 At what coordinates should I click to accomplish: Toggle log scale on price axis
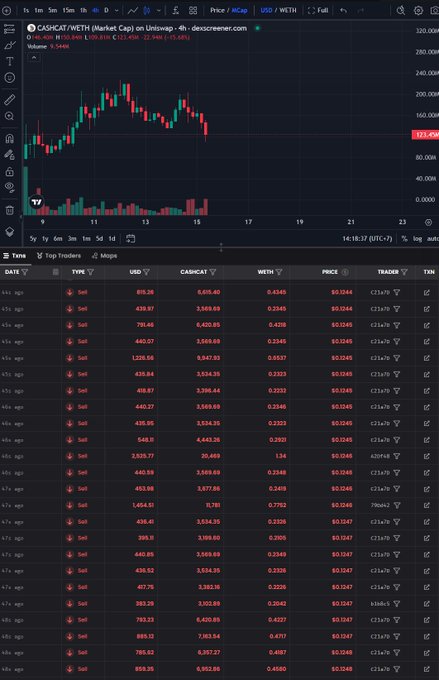point(417,239)
